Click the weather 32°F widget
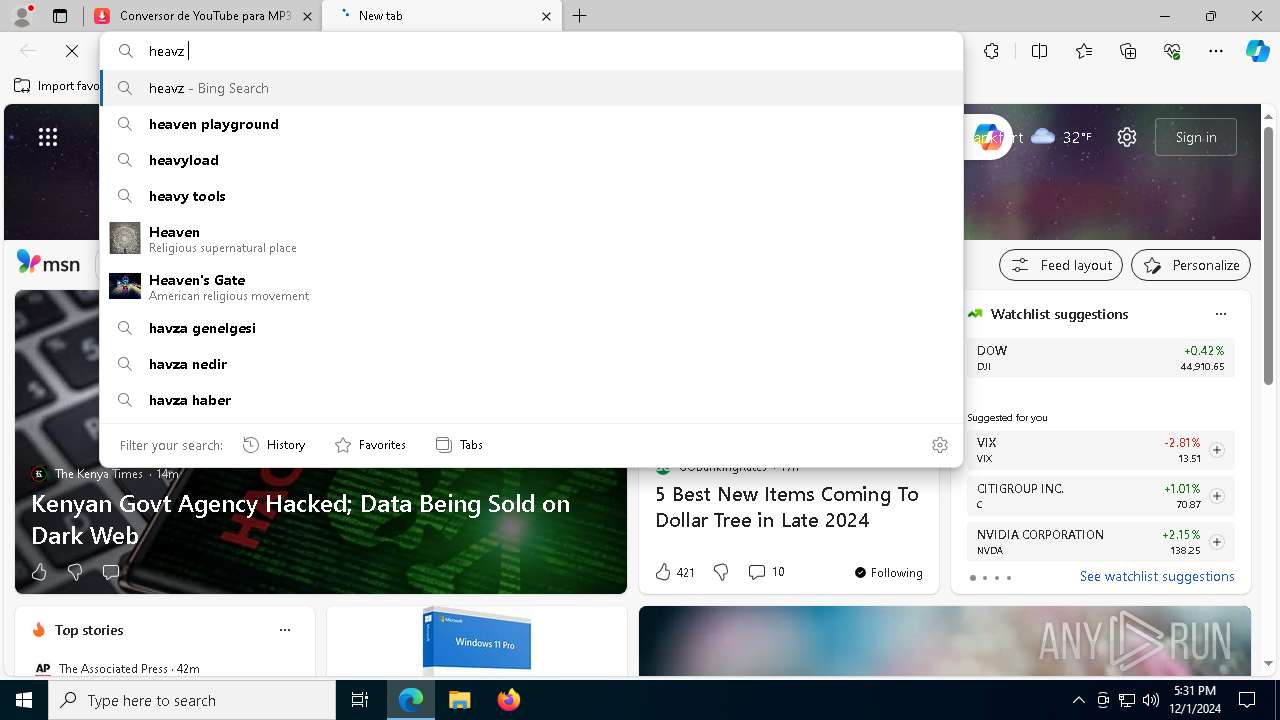Screen dimensions: 1280x720 pyautogui.click(x=1061, y=137)
